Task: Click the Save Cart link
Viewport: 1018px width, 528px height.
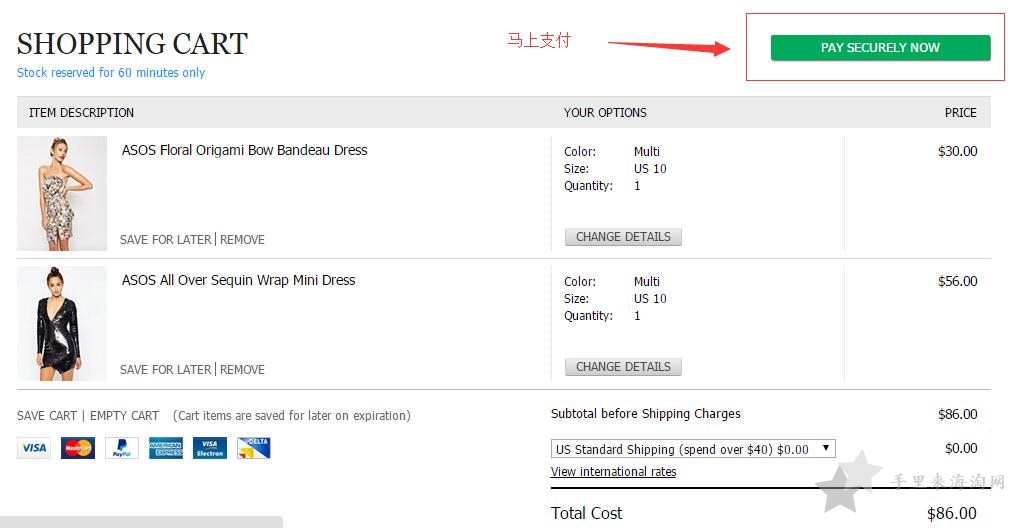Action: (x=47, y=416)
